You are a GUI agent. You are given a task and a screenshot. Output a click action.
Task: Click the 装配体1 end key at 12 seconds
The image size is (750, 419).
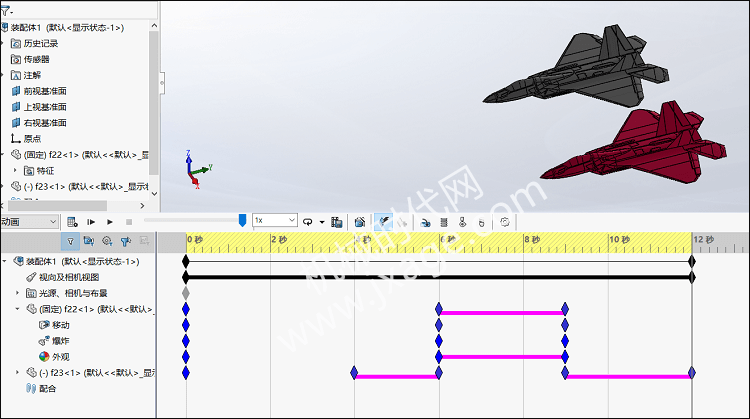692,261
